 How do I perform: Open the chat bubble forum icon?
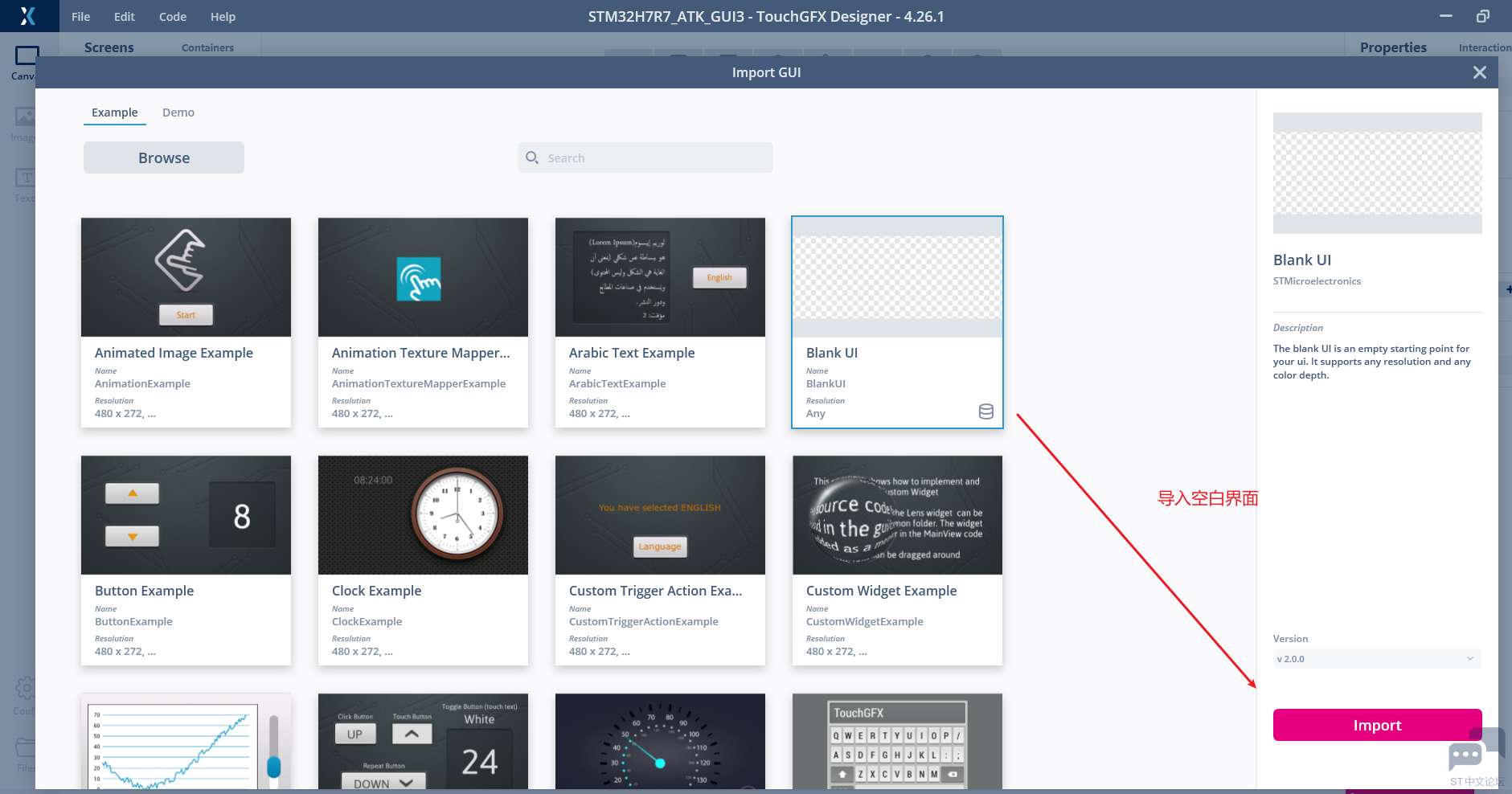(1465, 756)
